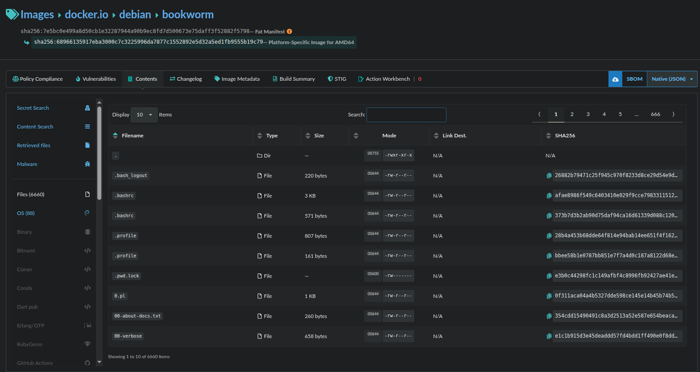Click the .pwd.lock filename
This screenshot has height=372, width=700.
pyautogui.click(x=126, y=276)
